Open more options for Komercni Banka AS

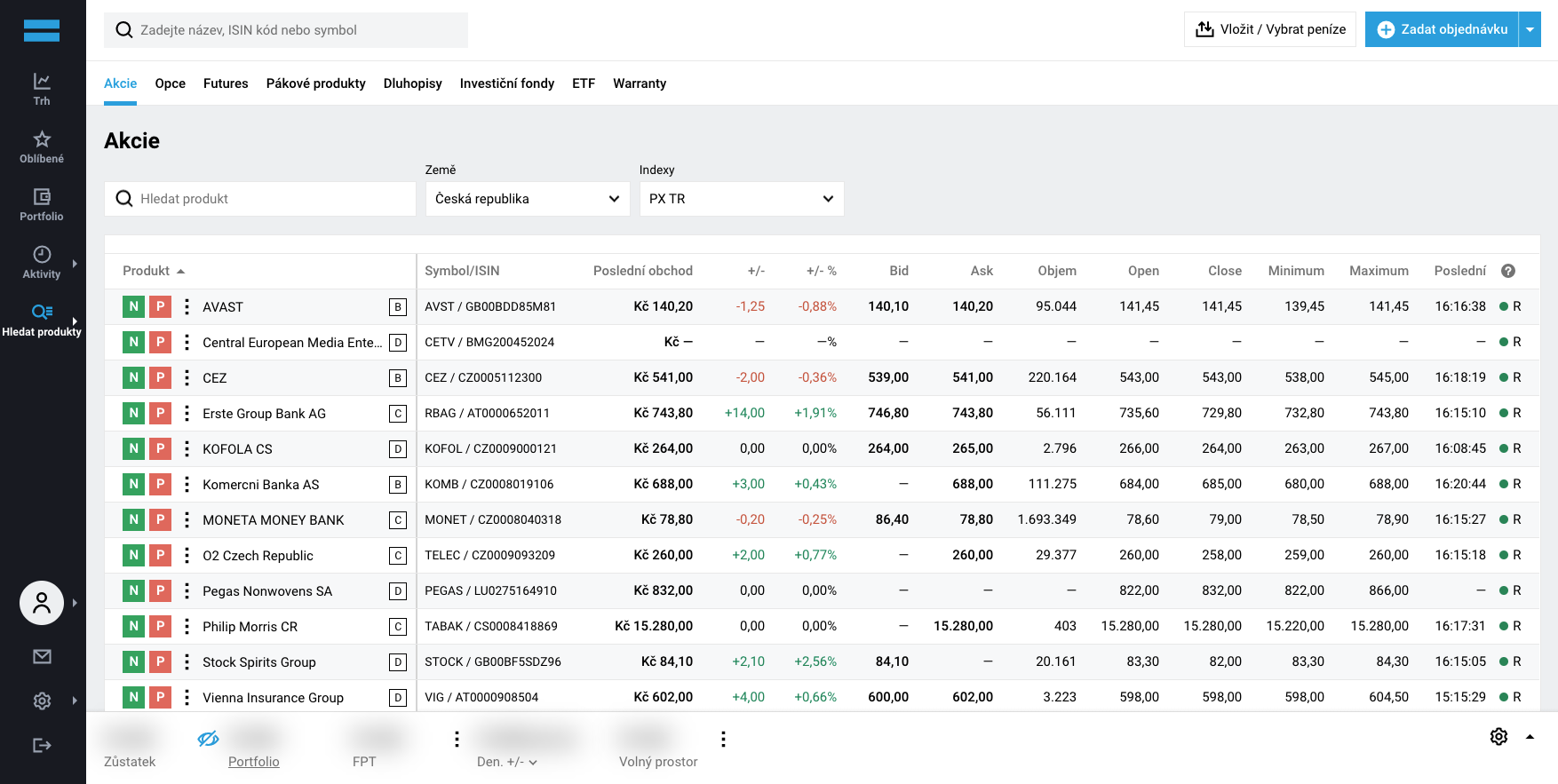187,484
